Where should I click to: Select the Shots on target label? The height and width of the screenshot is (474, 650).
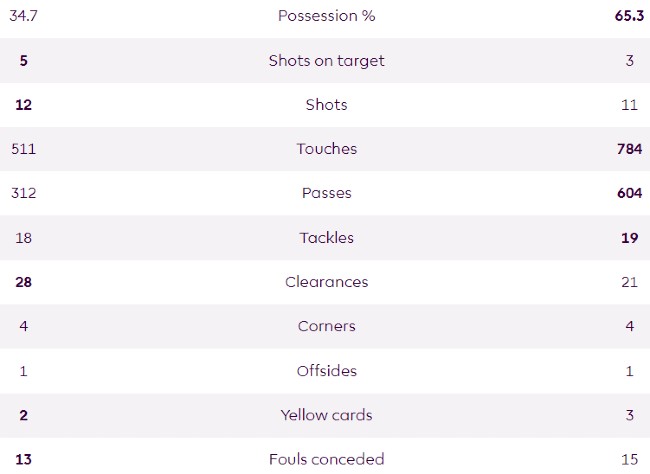pyautogui.click(x=326, y=60)
